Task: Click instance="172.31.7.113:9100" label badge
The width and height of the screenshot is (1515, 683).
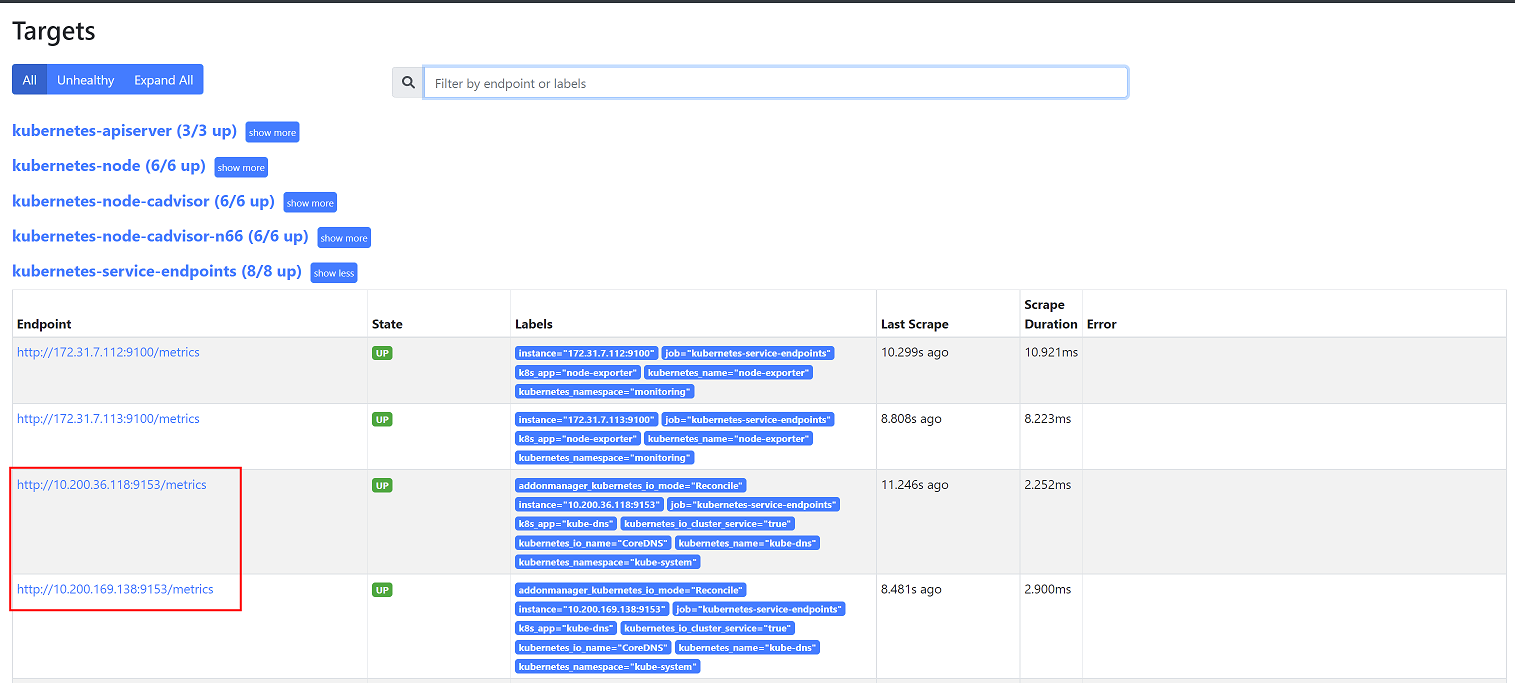Action: click(x=586, y=419)
